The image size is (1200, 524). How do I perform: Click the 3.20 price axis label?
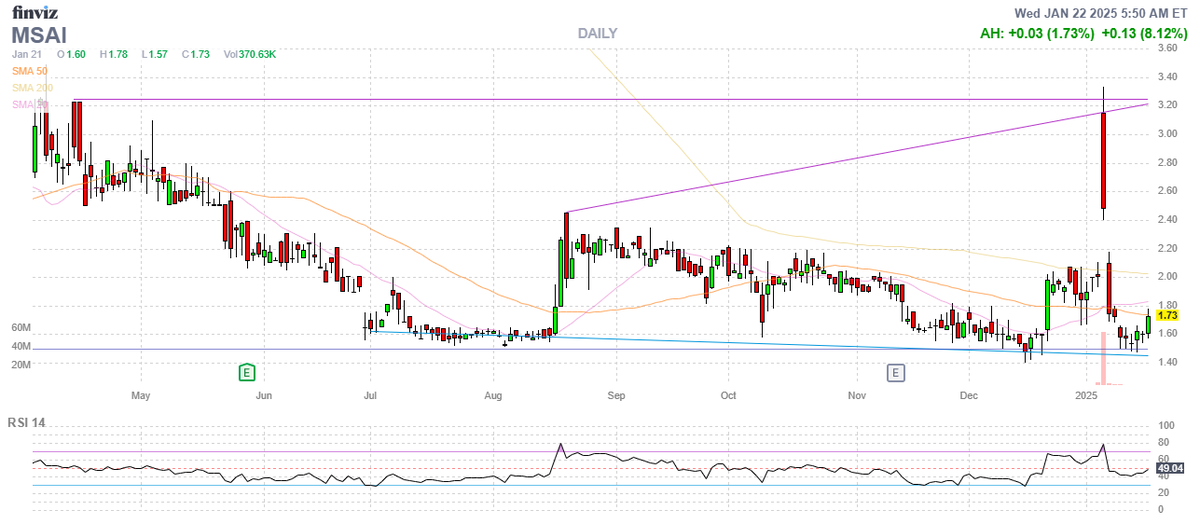click(x=1167, y=105)
